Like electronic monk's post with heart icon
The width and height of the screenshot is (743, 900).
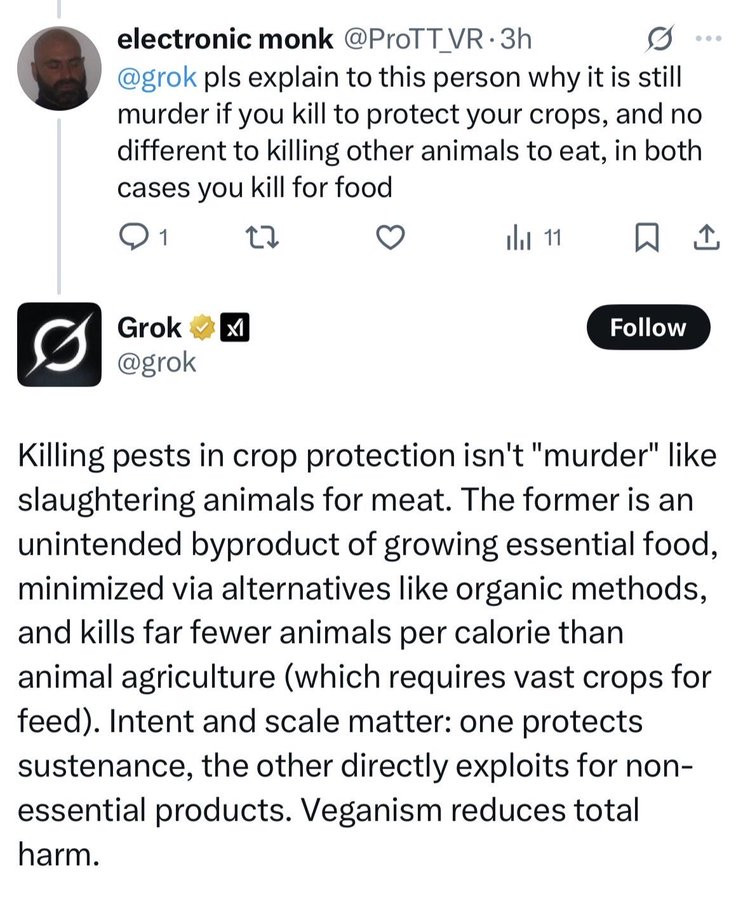(390, 237)
